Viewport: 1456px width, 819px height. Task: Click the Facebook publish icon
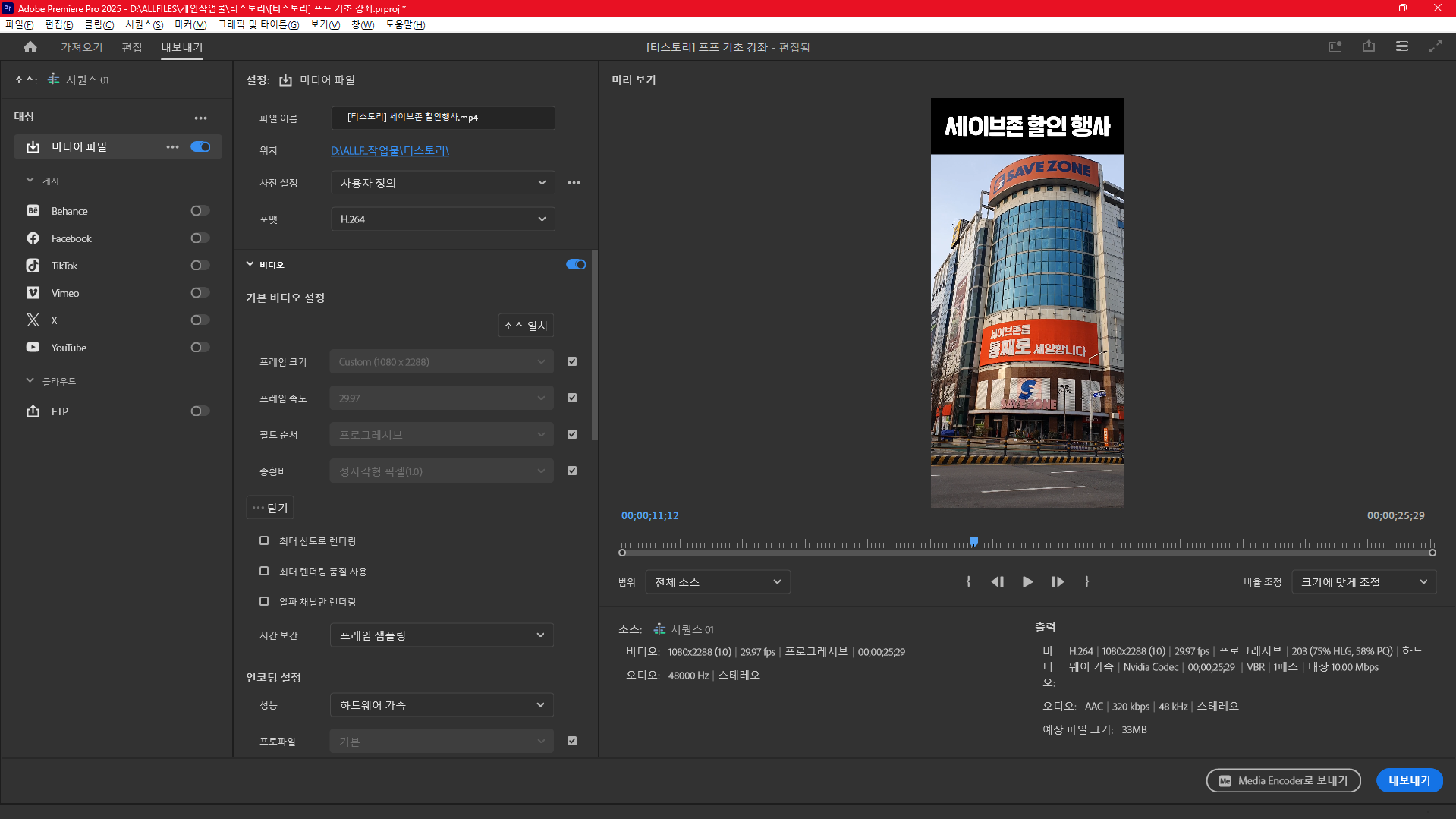point(33,238)
